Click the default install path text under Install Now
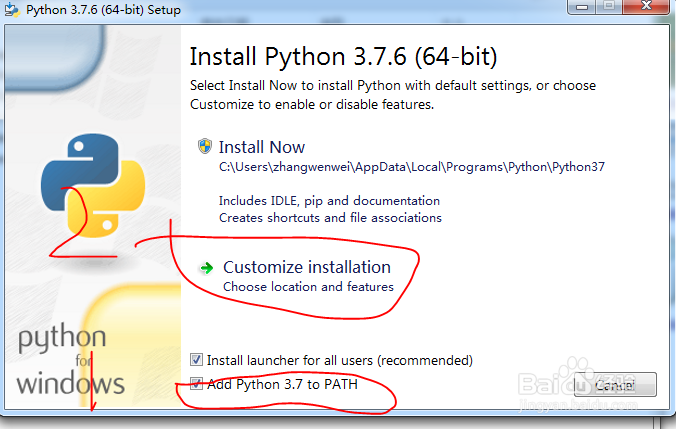The image size is (676, 429). (x=412, y=167)
